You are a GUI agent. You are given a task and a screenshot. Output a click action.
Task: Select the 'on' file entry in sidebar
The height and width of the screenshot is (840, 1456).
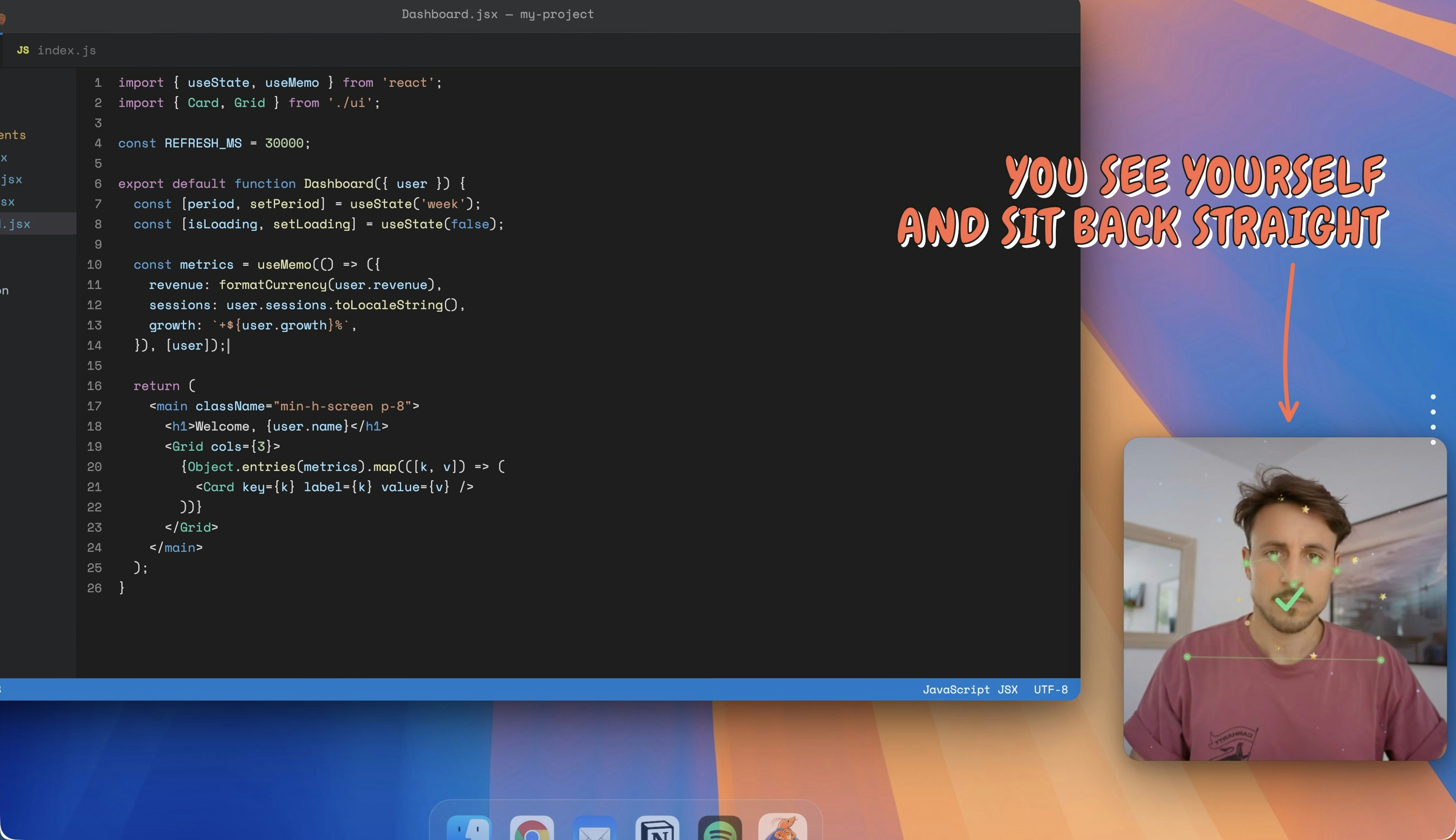click(5, 291)
